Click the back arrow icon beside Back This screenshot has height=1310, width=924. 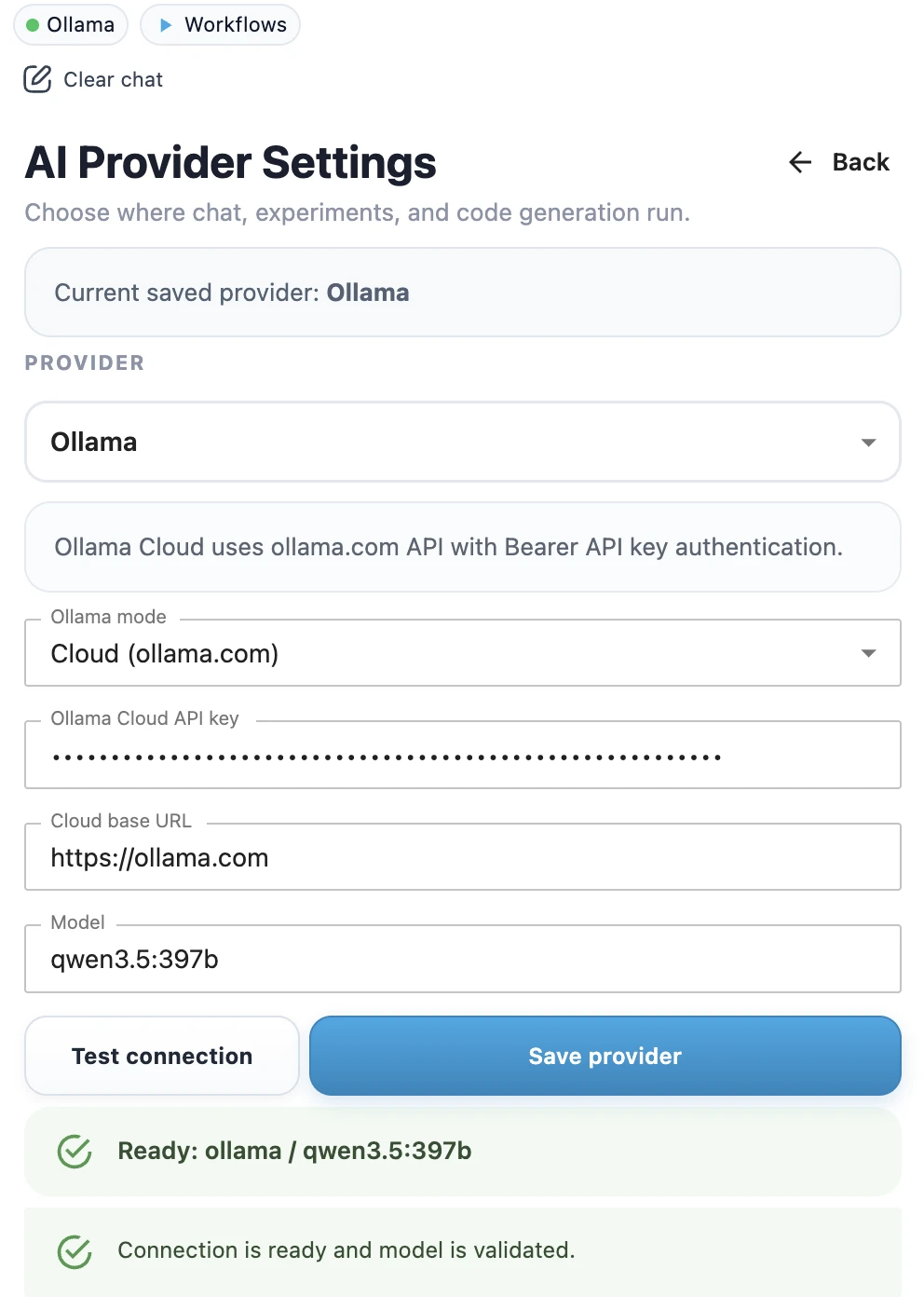[799, 162]
